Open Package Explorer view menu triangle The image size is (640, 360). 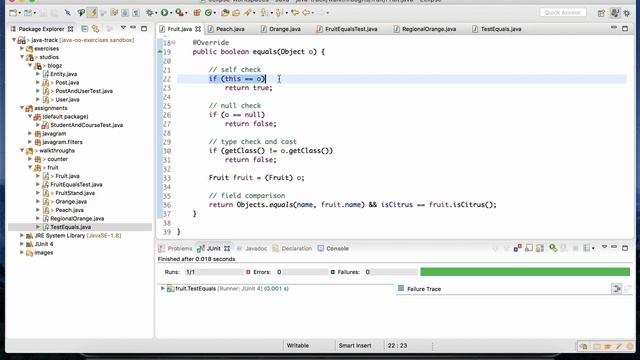pyautogui.click(x=123, y=28)
